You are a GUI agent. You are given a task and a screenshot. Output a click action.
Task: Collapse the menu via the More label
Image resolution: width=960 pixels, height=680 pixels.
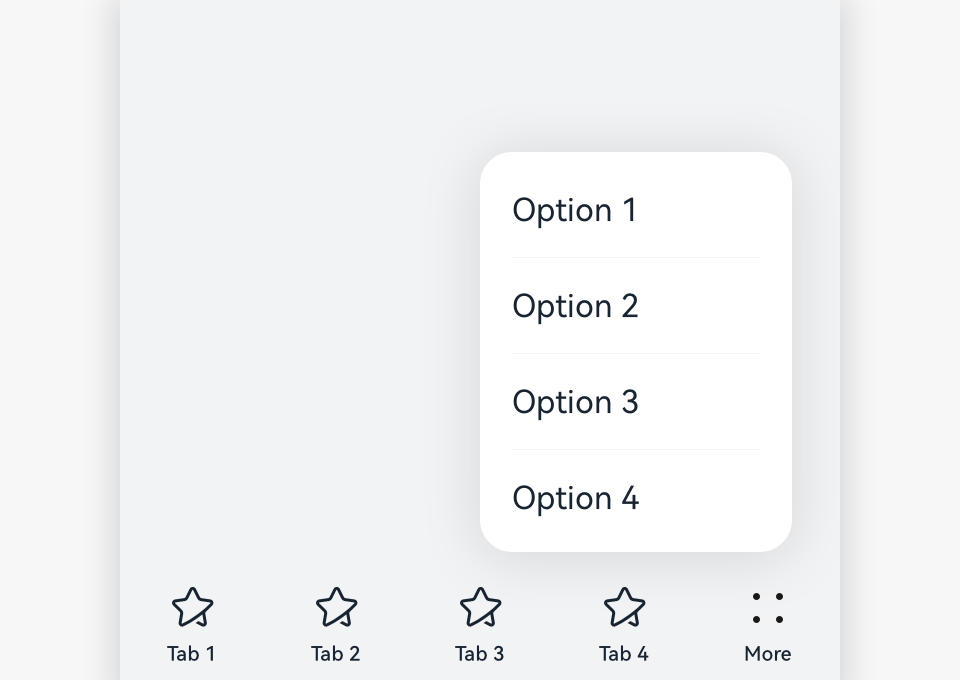point(767,654)
